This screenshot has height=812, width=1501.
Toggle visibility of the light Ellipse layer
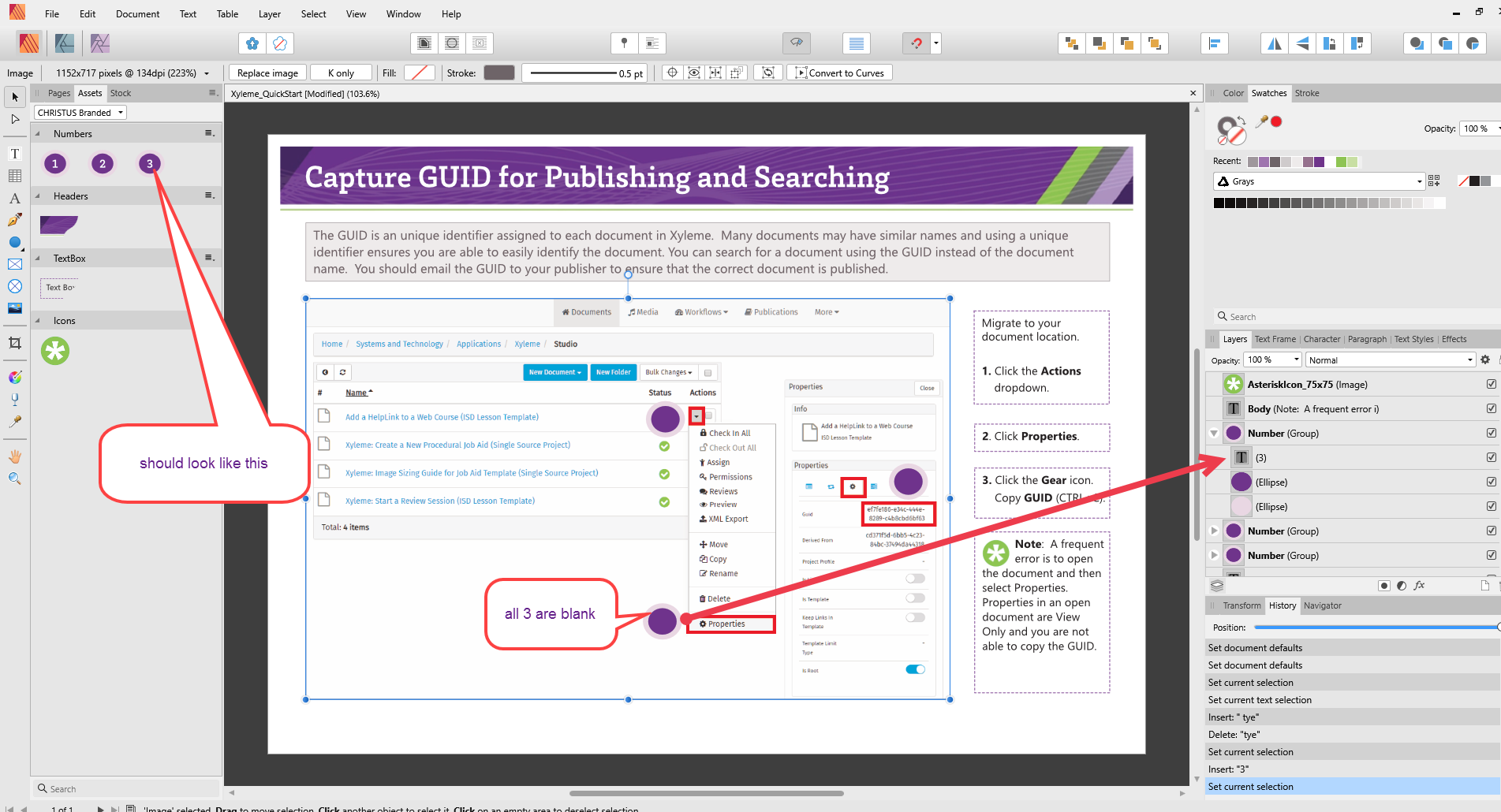(x=1492, y=506)
